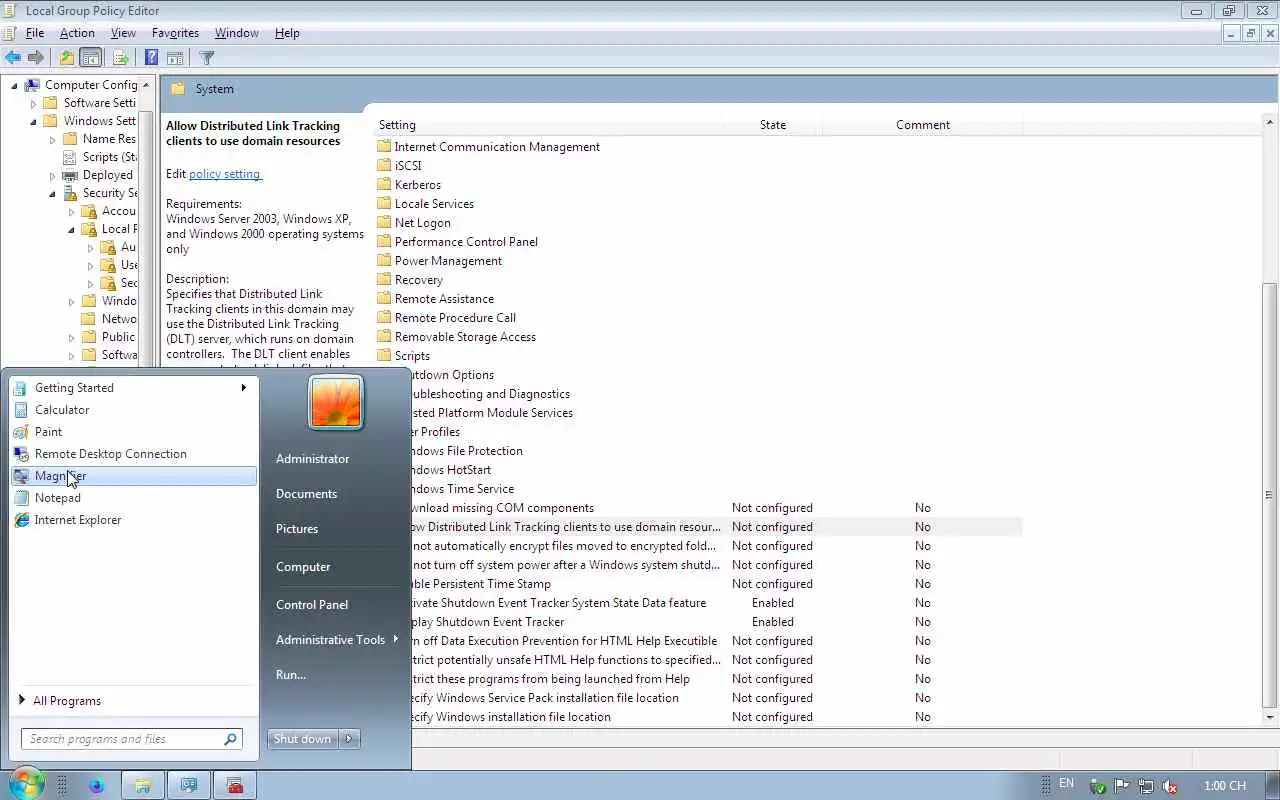This screenshot has height=800, width=1280.
Task: Expand the Getting Started submenu arrow
Action: (243, 388)
